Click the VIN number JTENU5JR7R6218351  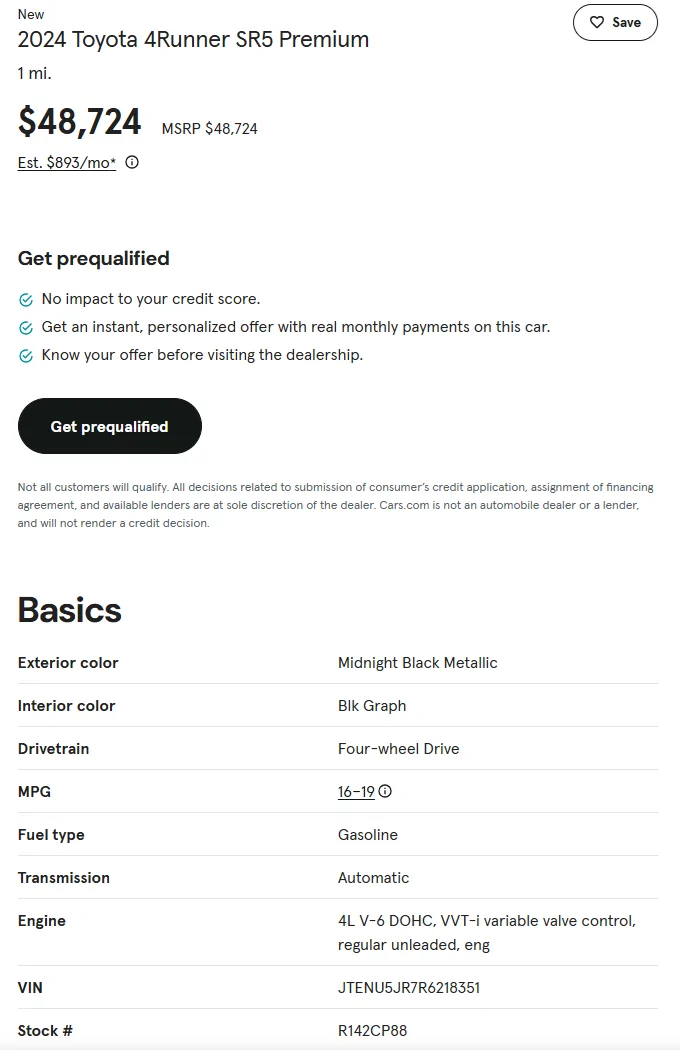[x=409, y=988]
